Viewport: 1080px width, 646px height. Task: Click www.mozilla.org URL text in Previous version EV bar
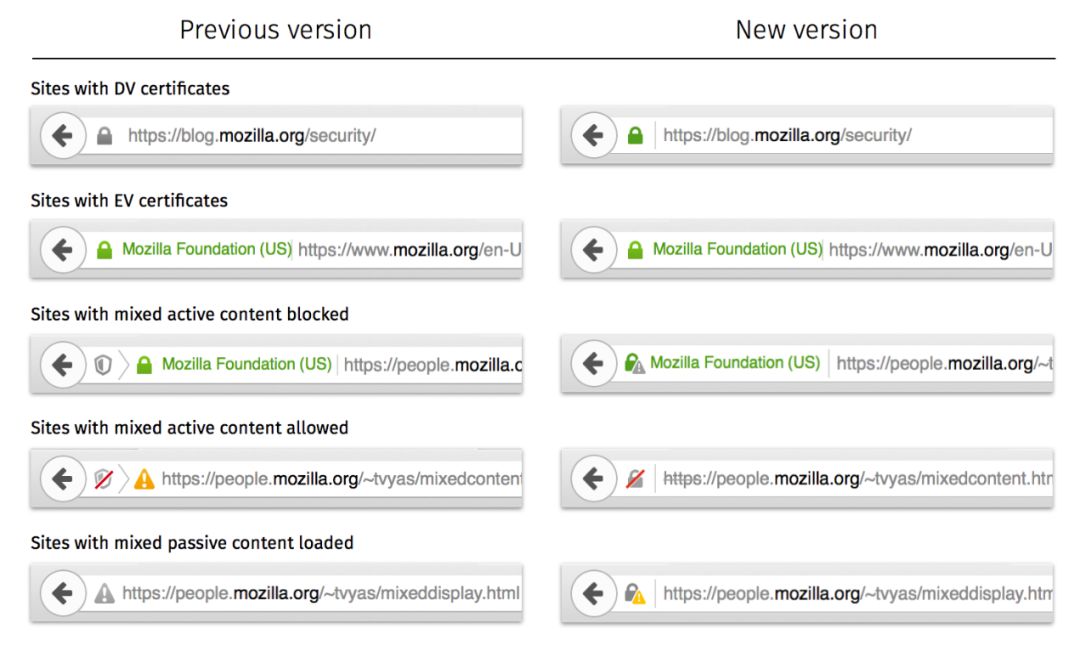409,250
